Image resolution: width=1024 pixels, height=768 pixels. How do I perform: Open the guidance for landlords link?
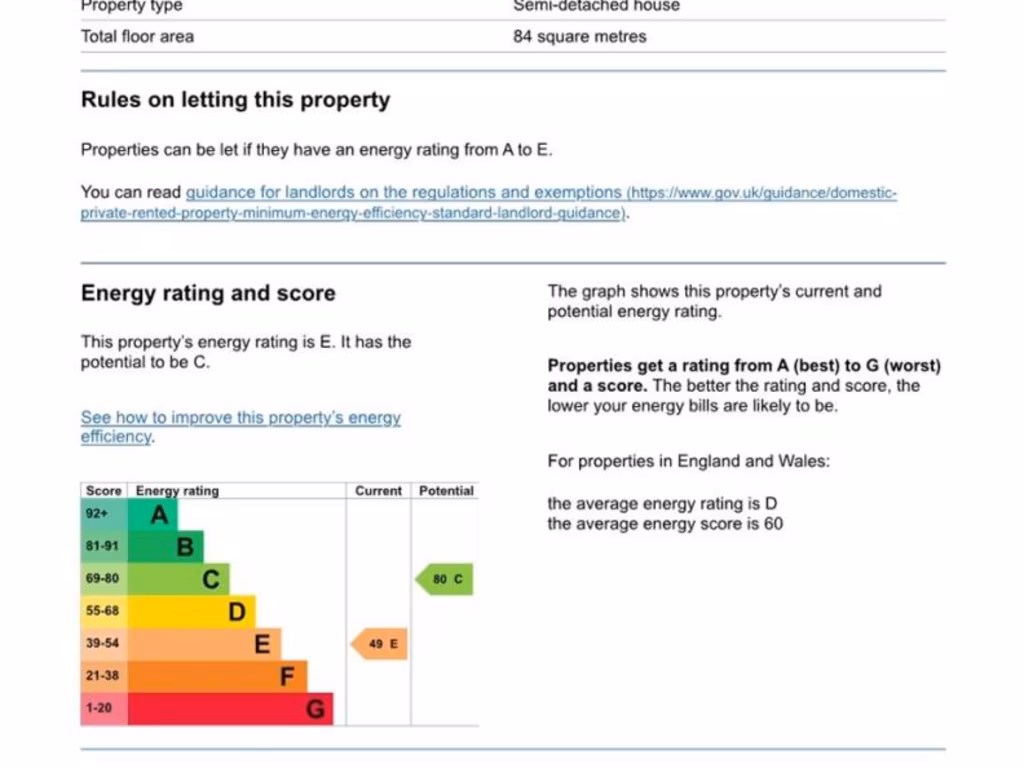click(403, 193)
